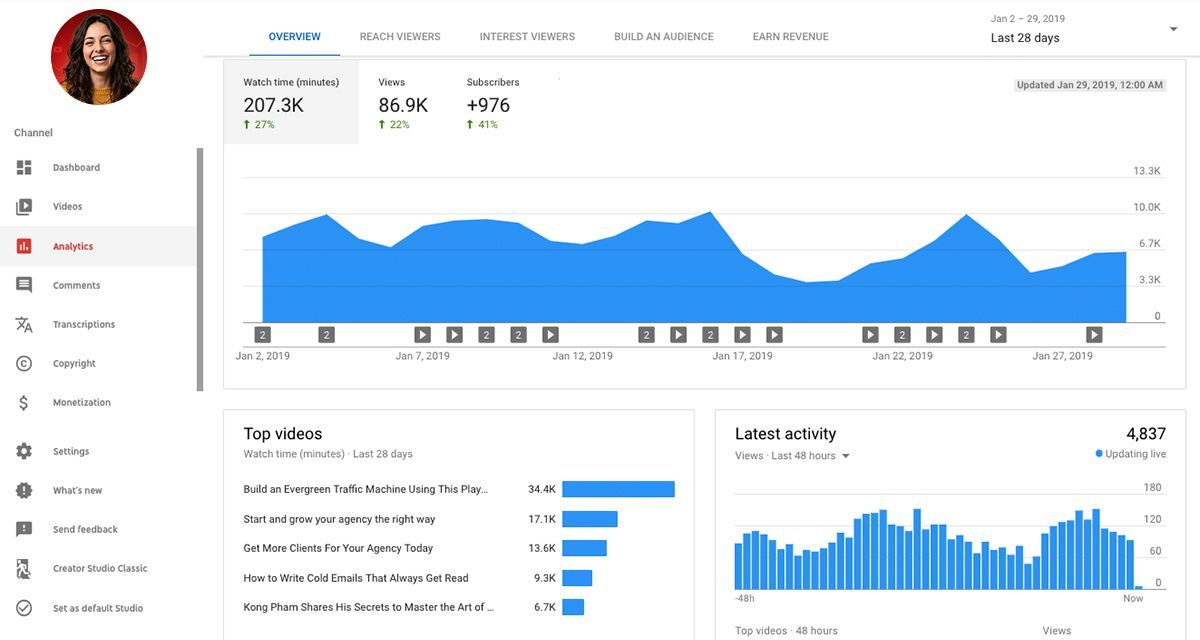The width and height of the screenshot is (1200, 640).
Task: Click the 4,837 latest activity count
Action: [1146, 434]
